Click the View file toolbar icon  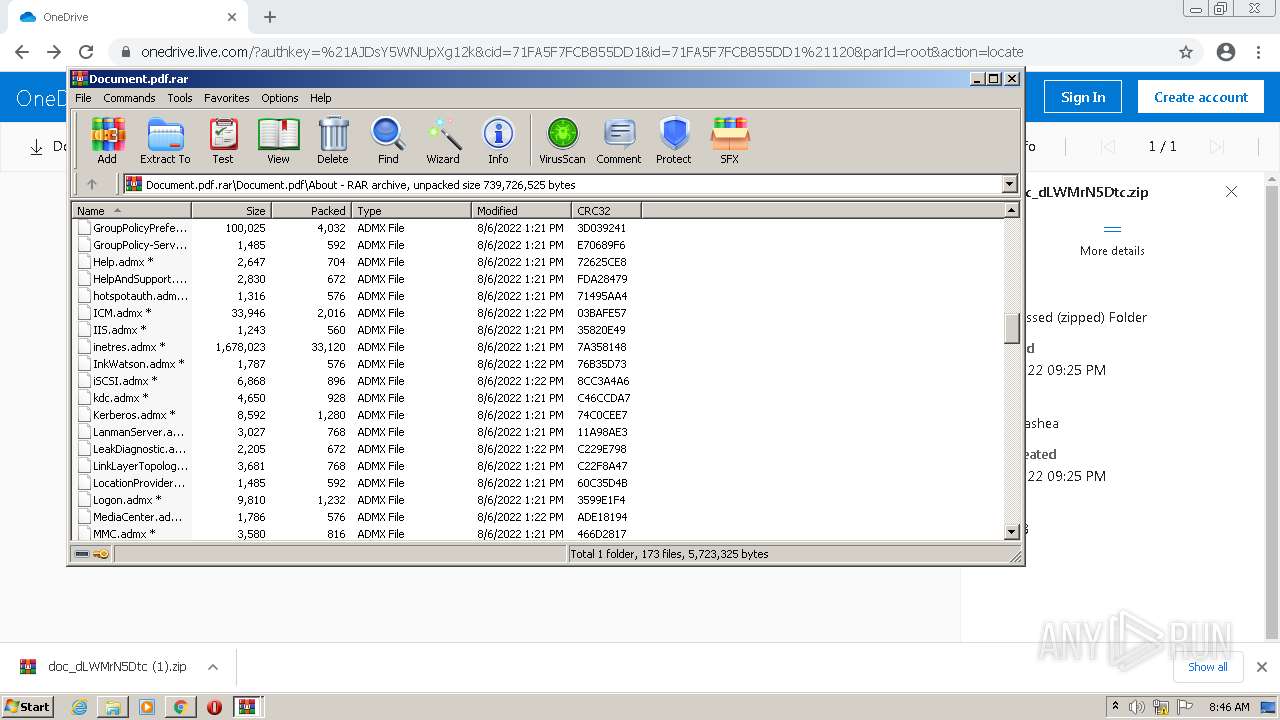(x=278, y=140)
